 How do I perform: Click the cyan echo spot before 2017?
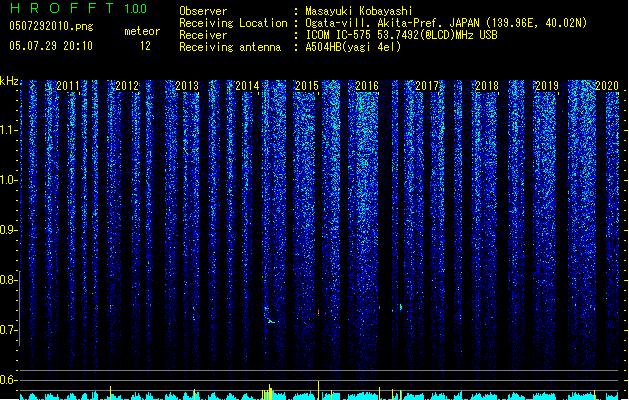400,307
